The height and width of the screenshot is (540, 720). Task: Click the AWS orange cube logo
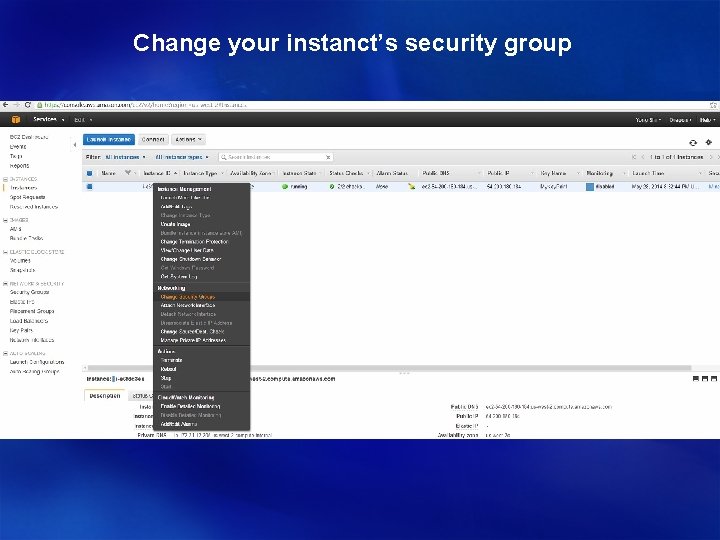pyautogui.click(x=16, y=119)
